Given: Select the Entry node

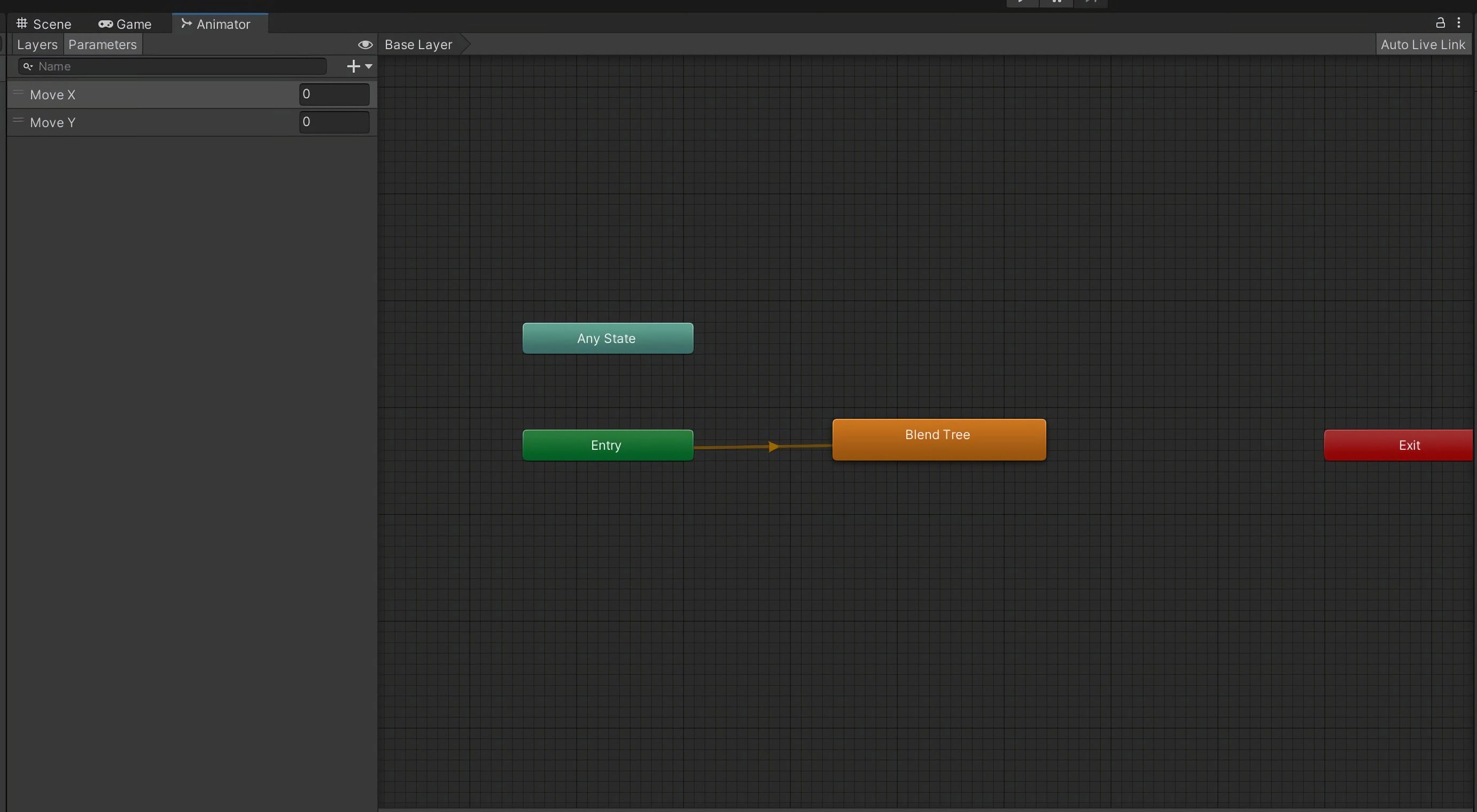Looking at the screenshot, I should click(608, 445).
